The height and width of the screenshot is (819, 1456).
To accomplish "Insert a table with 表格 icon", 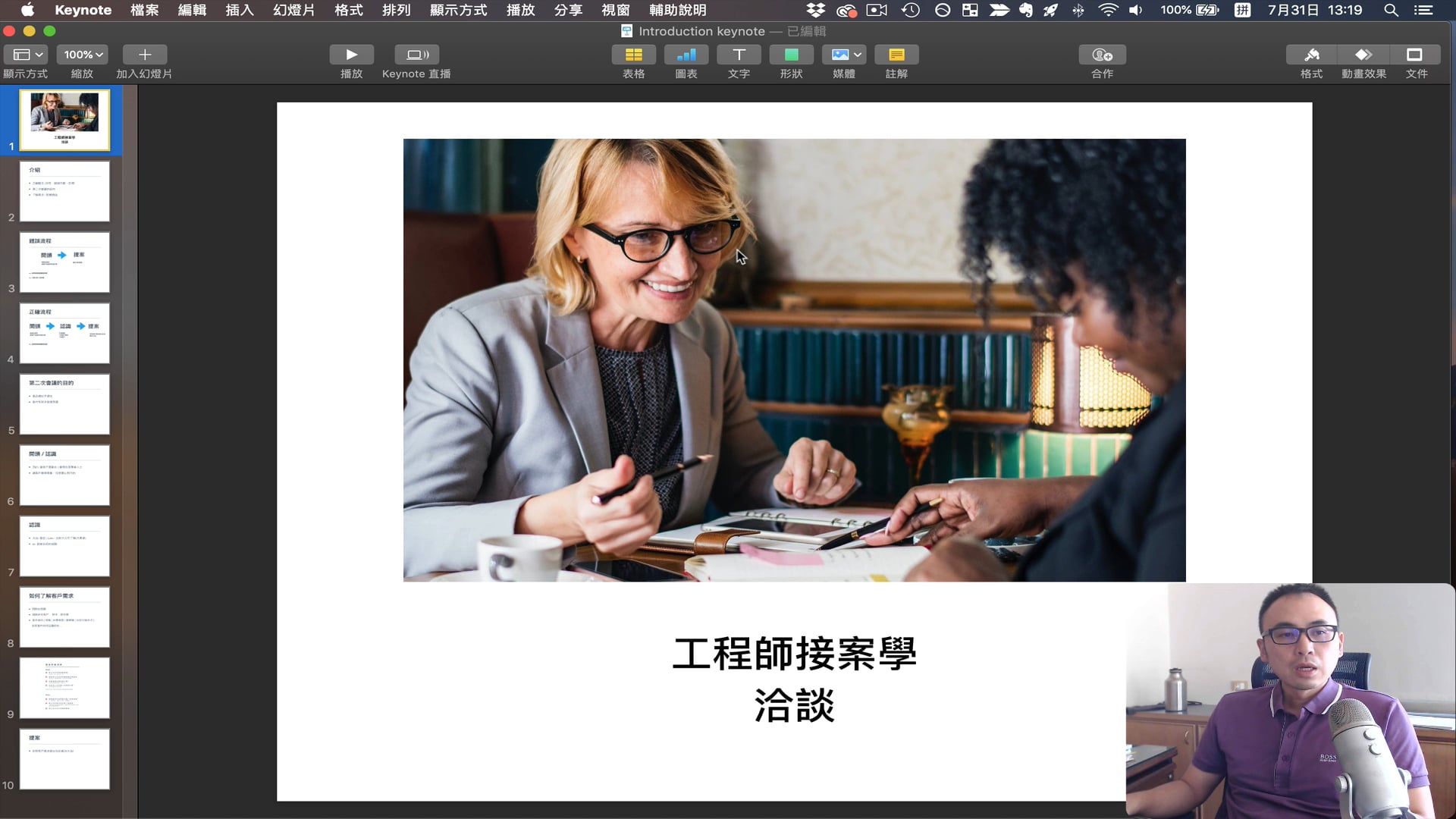I will tap(633, 55).
